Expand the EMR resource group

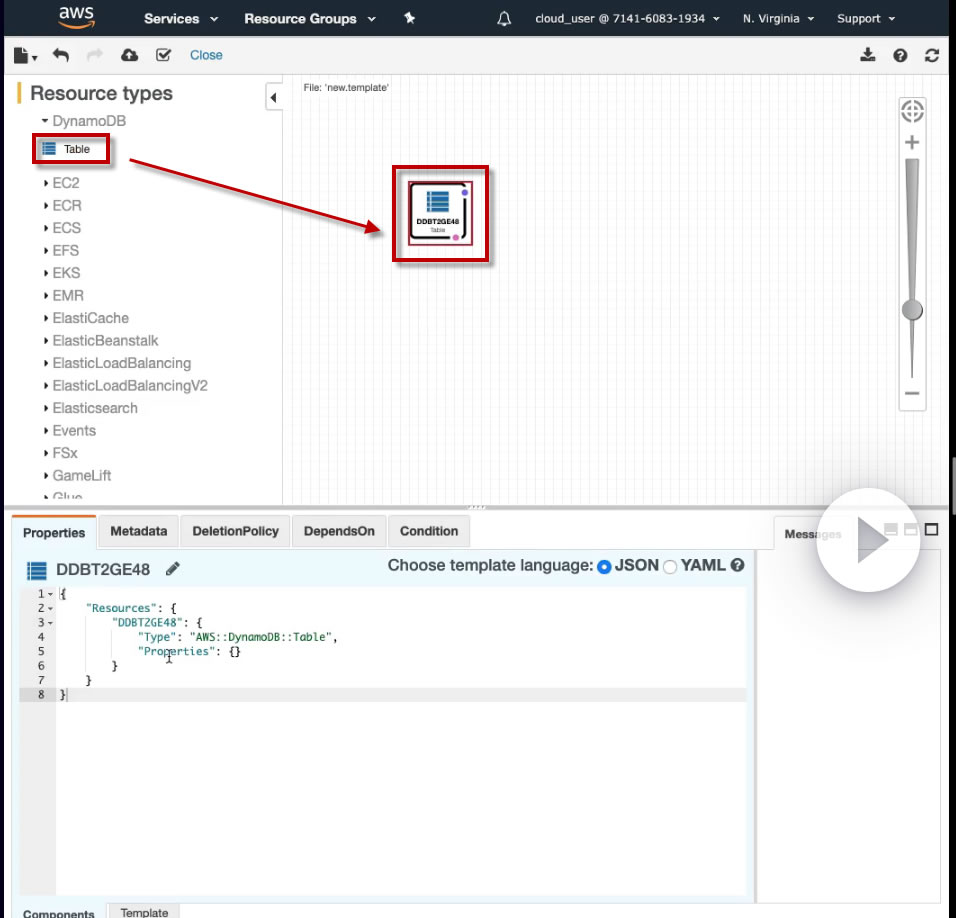coord(46,296)
